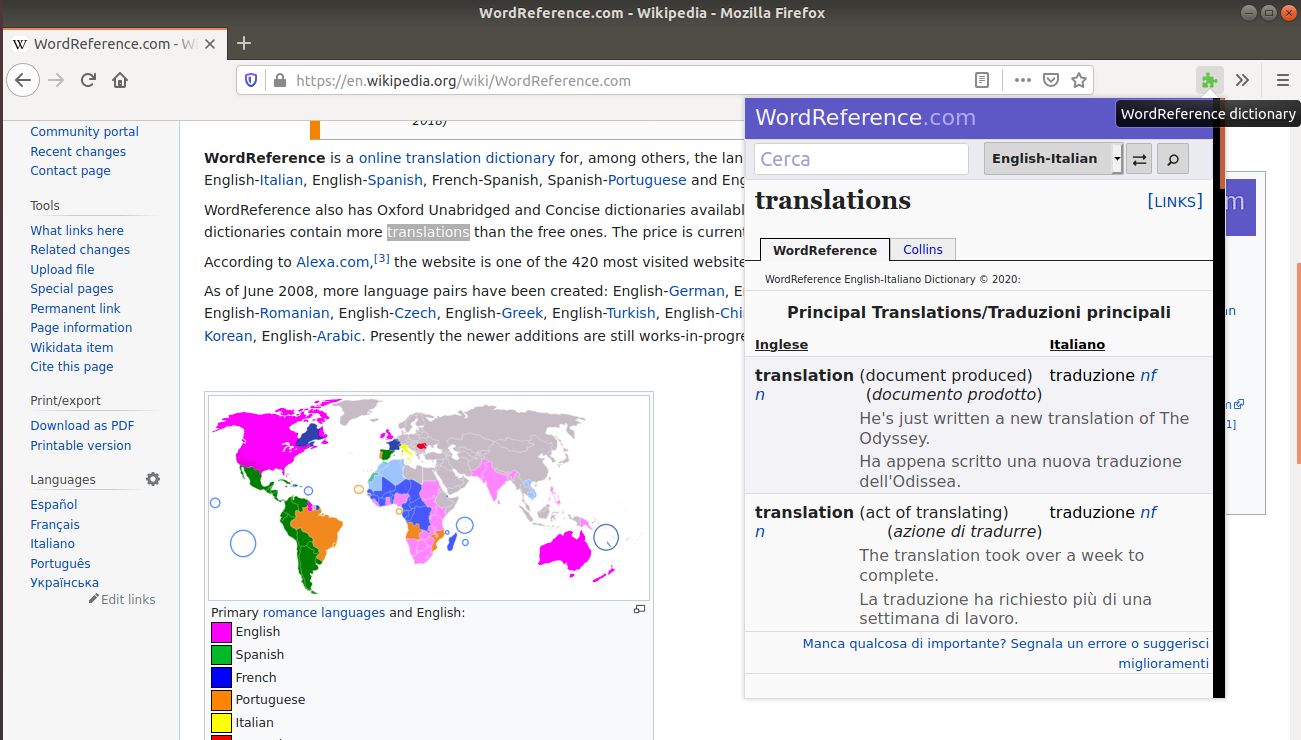The image size is (1301, 740).
Task: Toggle reader view icon in address bar
Action: pyautogui.click(x=983, y=80)
